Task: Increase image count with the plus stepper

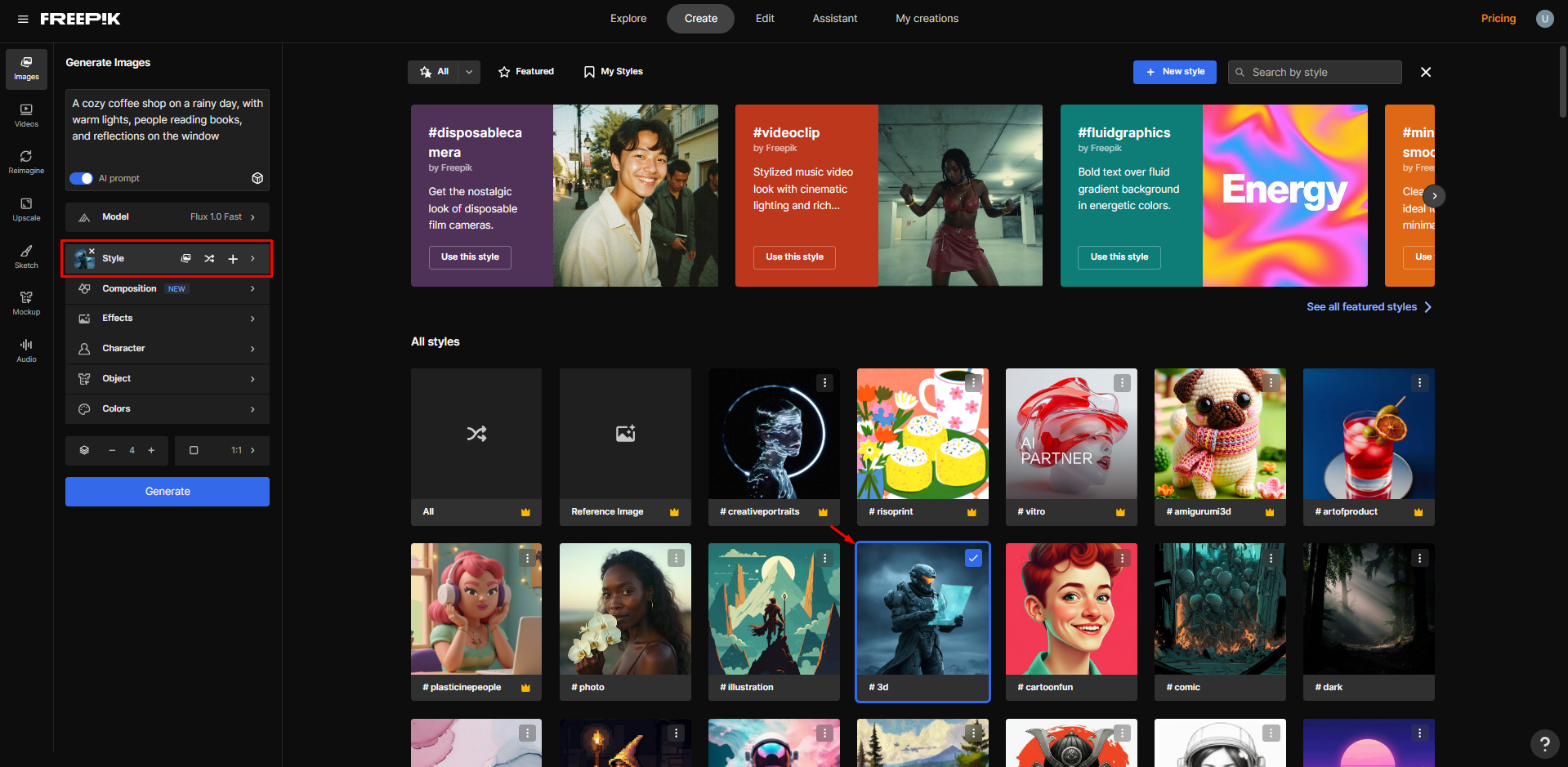Action: pos(151,450)
